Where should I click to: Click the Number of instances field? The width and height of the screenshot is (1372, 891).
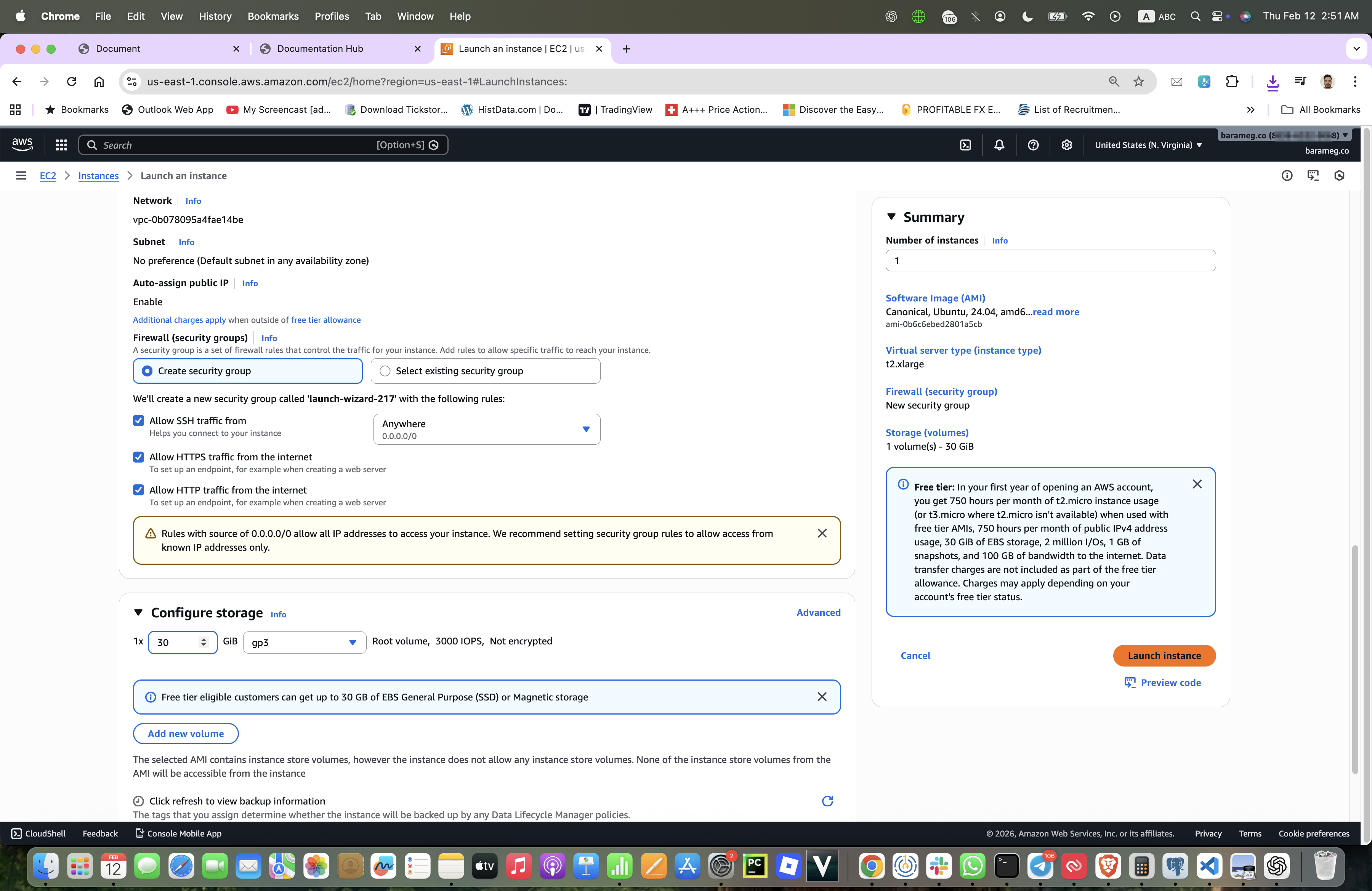click(1050, 261)
